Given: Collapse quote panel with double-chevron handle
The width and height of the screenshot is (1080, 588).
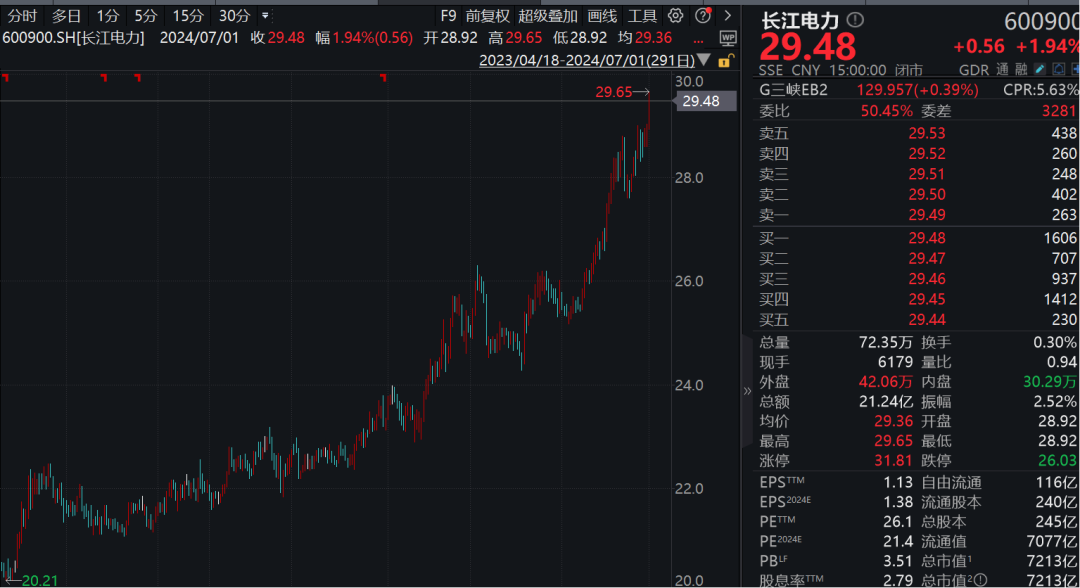Looking at the screenshot, I should point(747,391).
